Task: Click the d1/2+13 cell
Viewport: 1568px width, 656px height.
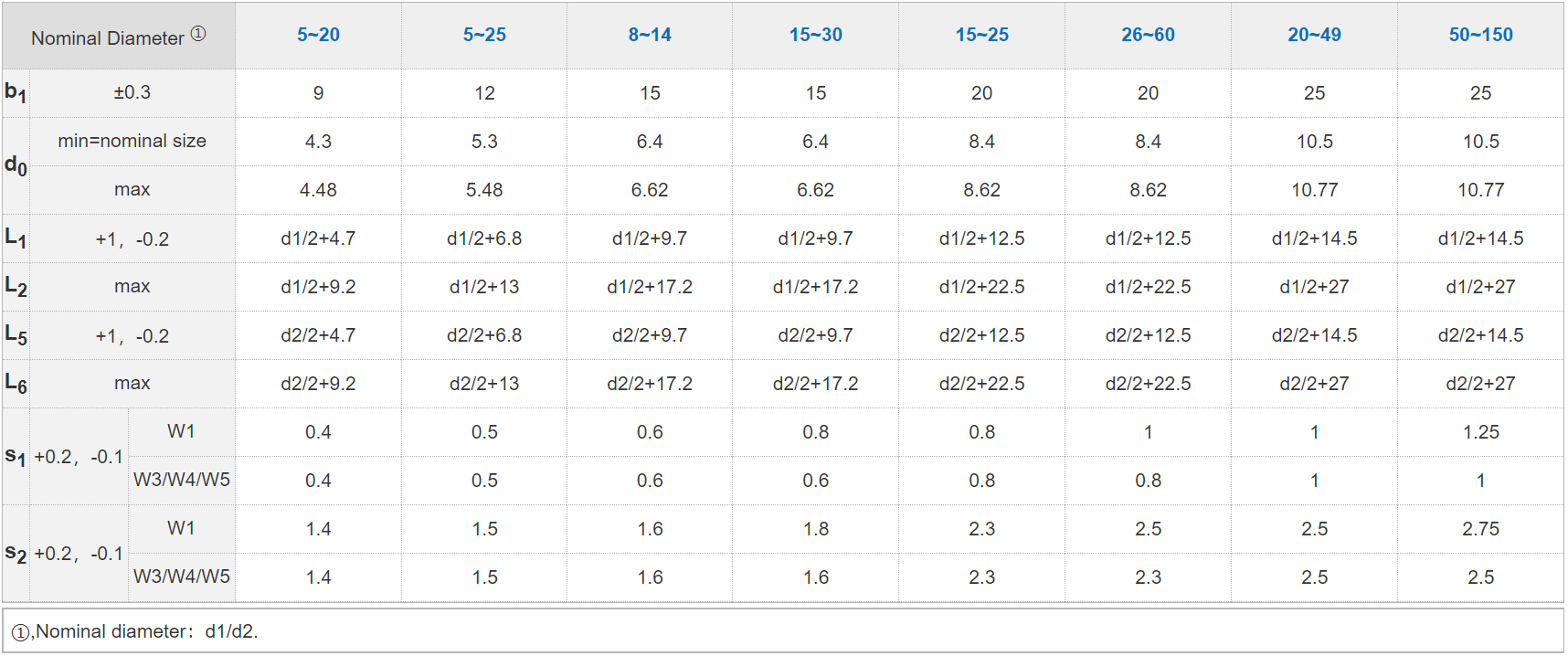Action: [x=484, y=287]
